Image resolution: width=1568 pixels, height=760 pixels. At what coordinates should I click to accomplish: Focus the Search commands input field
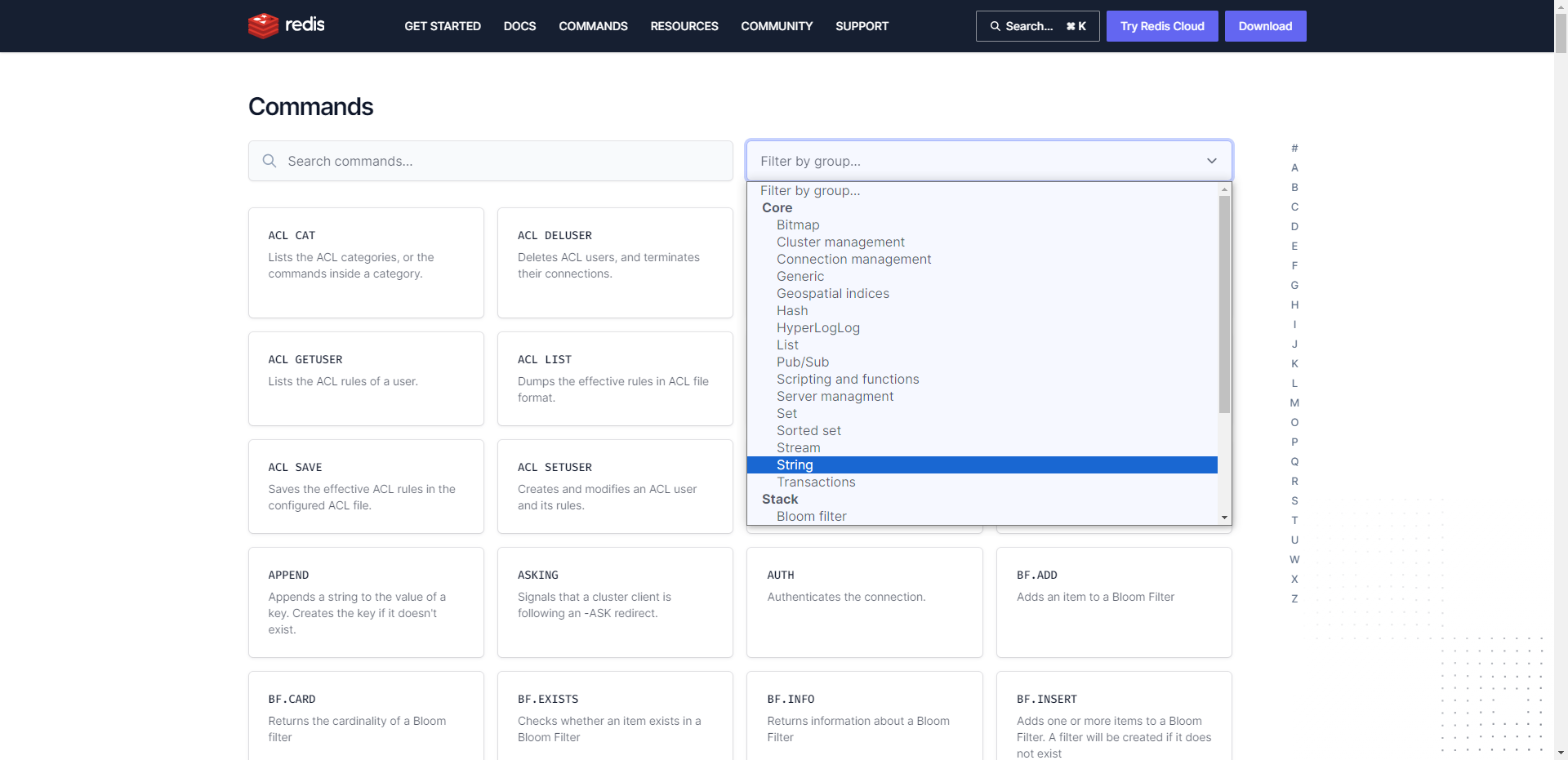pyautogui.click(x=491, y=161)
